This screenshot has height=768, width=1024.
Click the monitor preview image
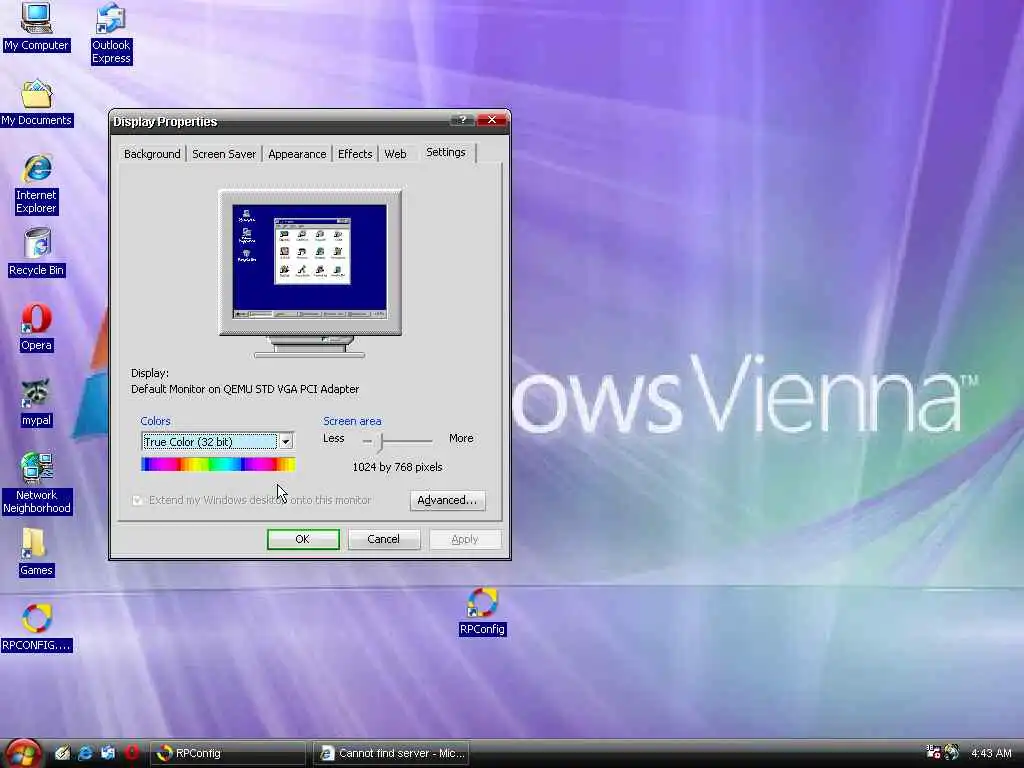[310, 274]
